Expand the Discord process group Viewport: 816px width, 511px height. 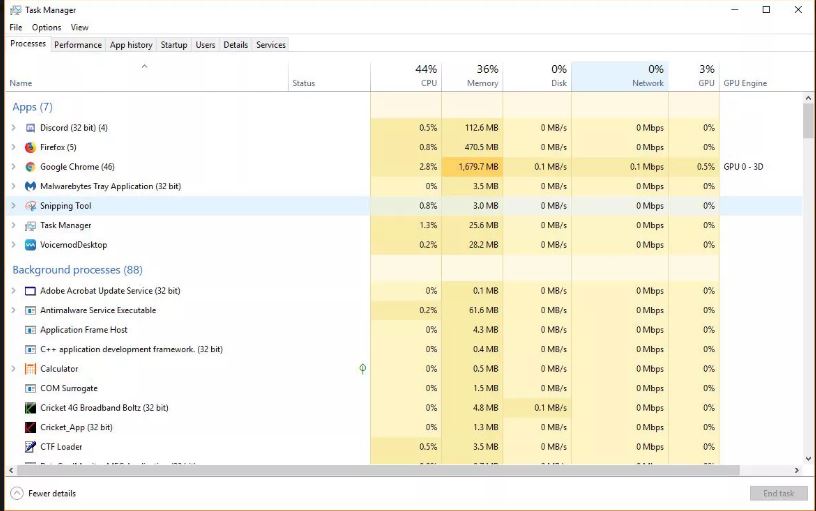pyautogui.click(x=14, y=128)
